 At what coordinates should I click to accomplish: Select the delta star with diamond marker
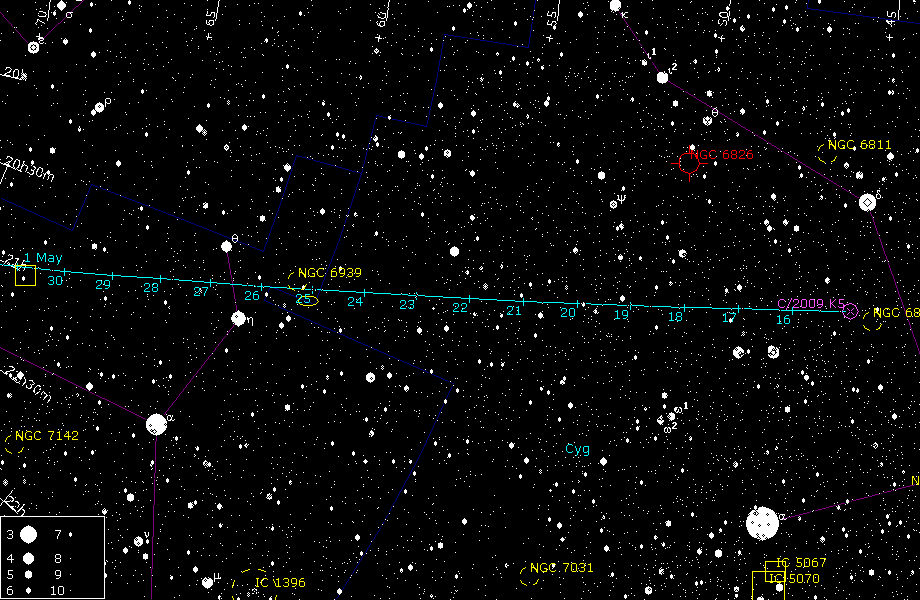click(x=867, y=202)
